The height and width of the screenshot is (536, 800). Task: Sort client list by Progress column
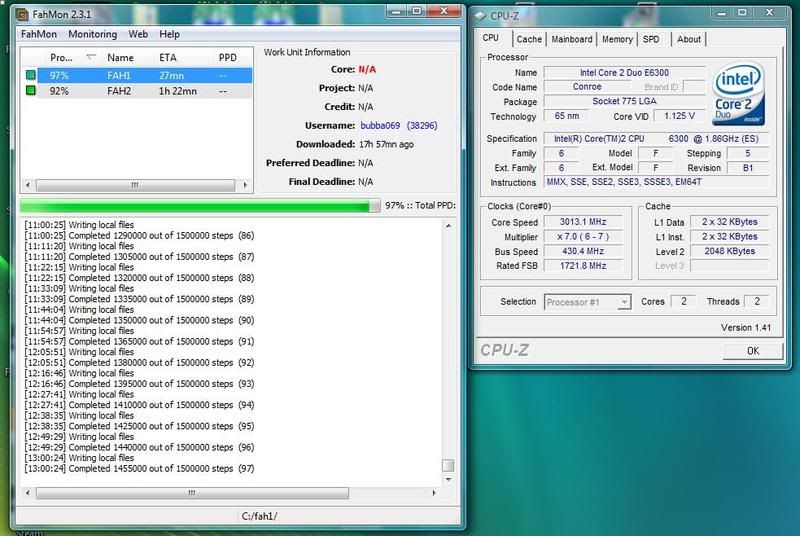pos(71,58)
